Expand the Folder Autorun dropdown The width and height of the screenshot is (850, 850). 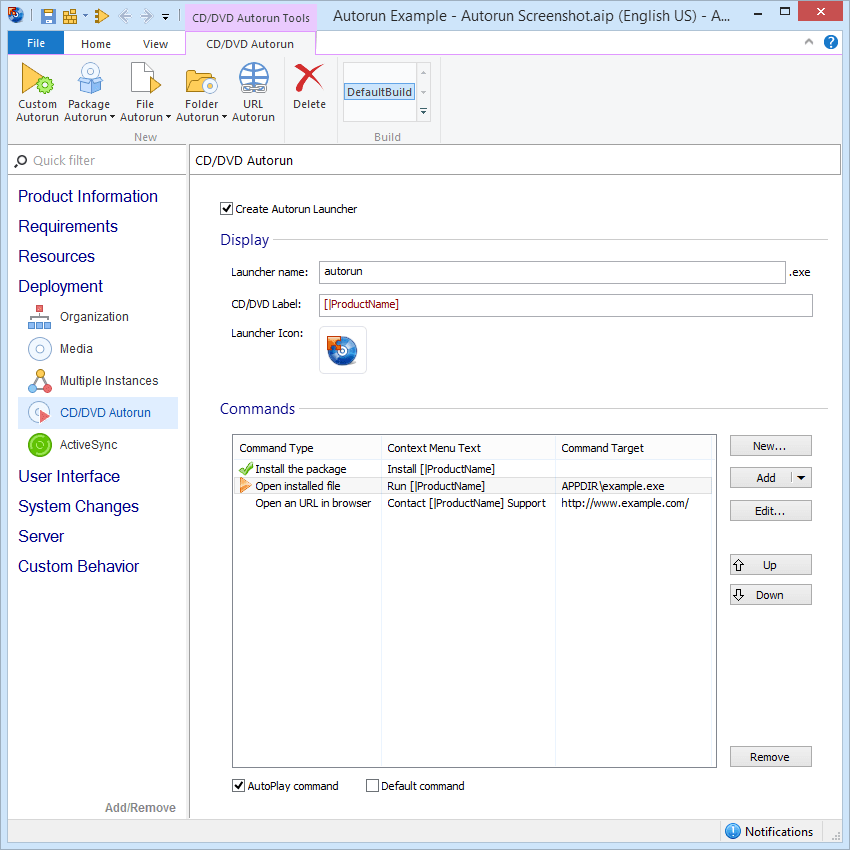point(226,117)
